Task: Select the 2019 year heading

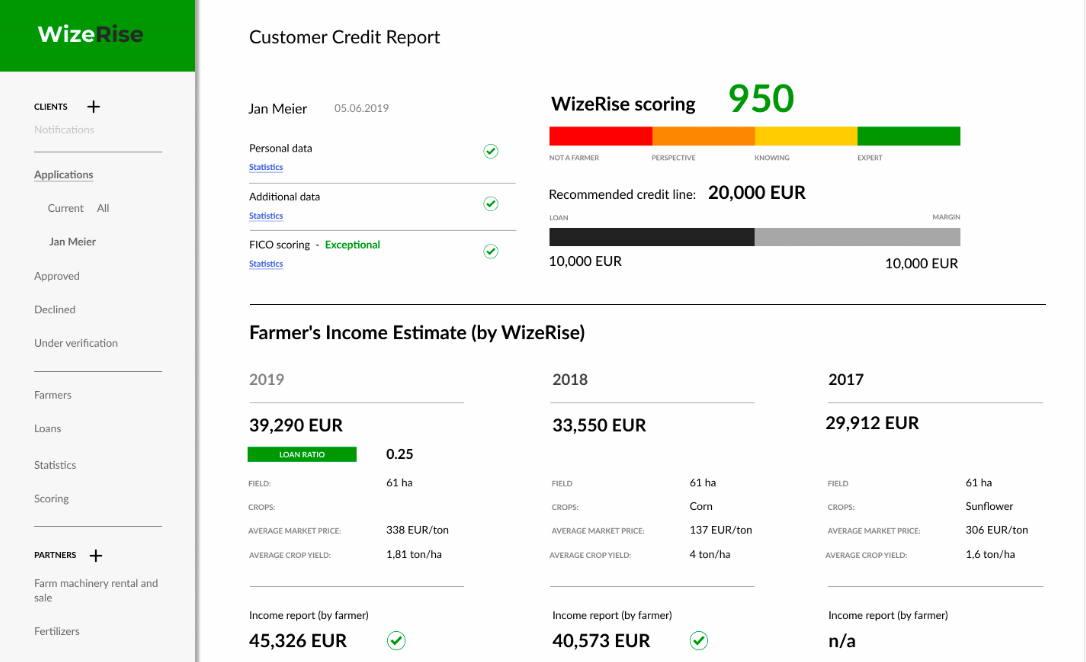Action: click(x=267, y=379)
